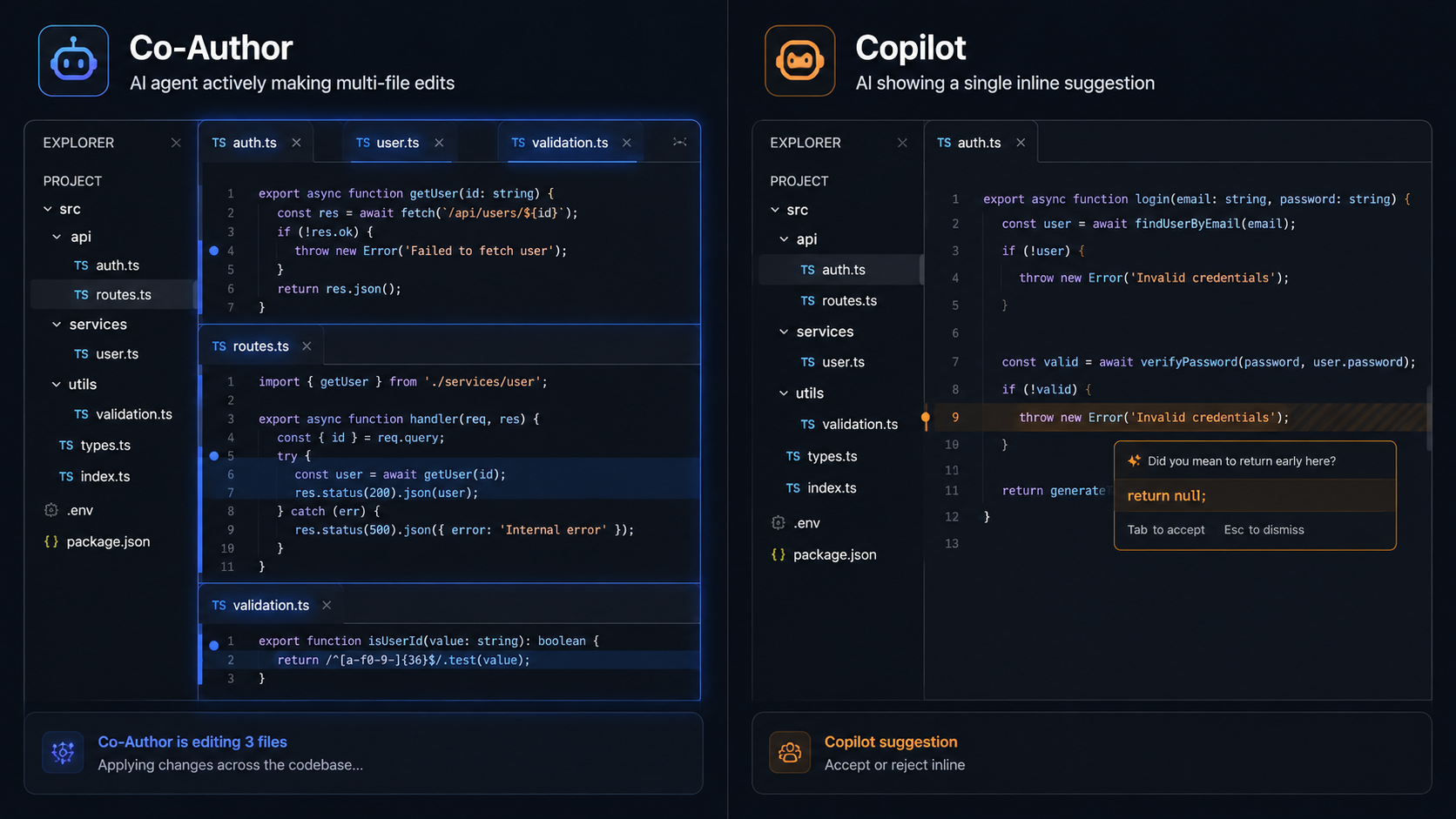The height and width of the screenshot is (819, 1456).
Task: Click the package.json braces icon in Copilot explorer
Action: click(x=778, y=554)
